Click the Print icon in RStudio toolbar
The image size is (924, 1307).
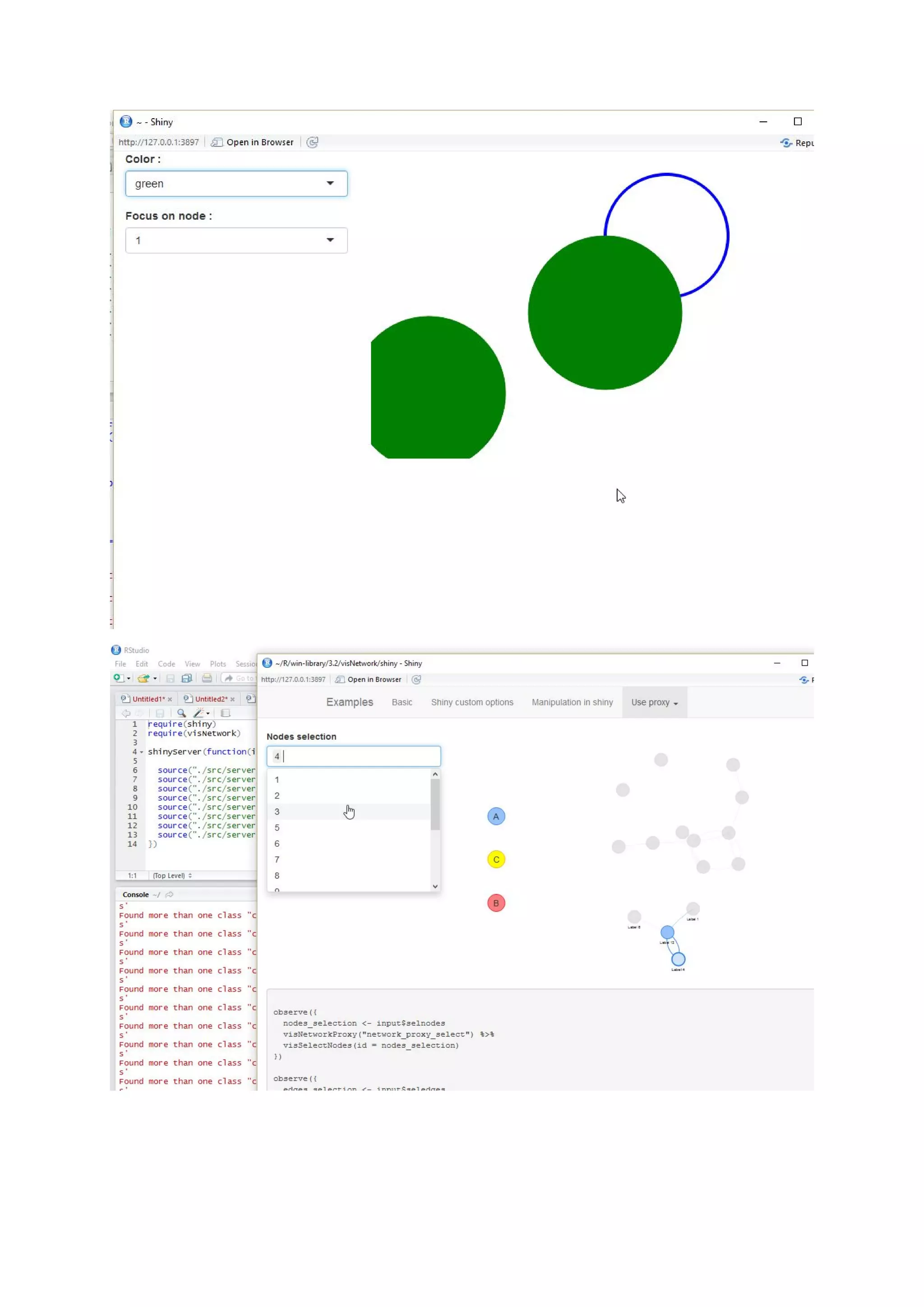click(207, 678)
